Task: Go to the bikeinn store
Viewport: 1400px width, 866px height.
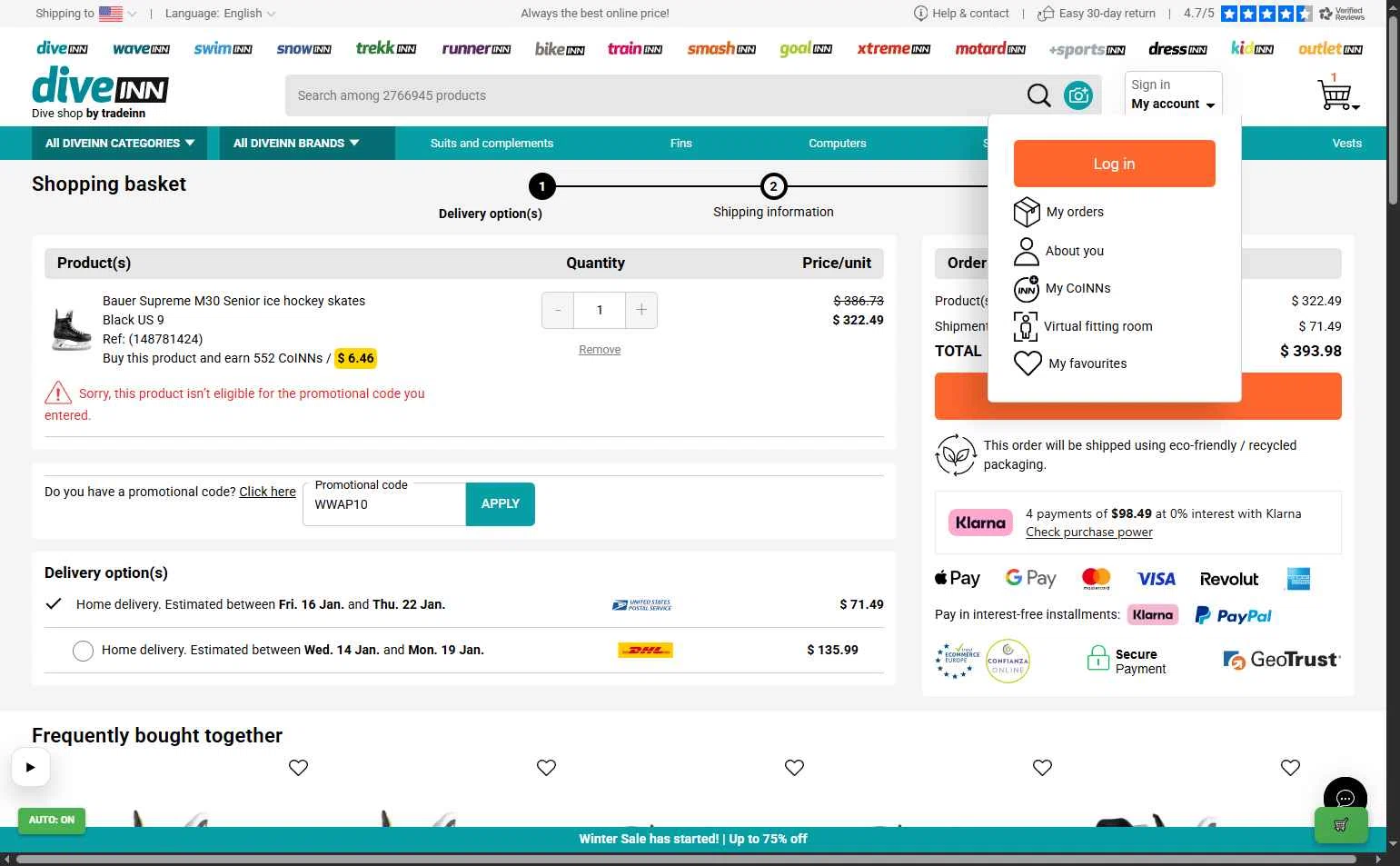Action: pos(560,49)
